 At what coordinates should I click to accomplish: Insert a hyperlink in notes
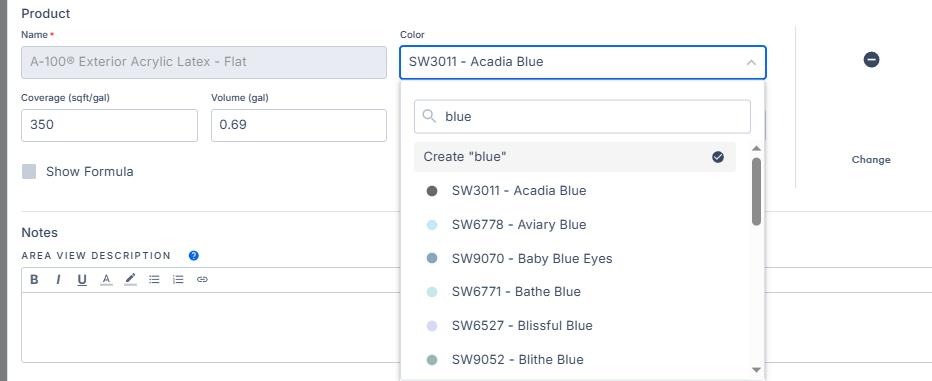(x=202, y=279)
